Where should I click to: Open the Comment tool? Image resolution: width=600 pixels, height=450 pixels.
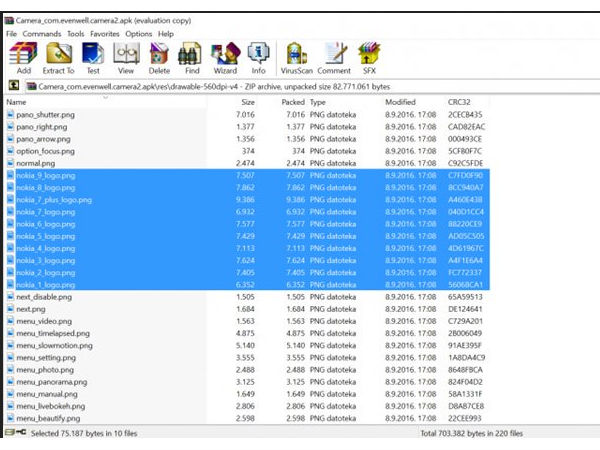(334, 58)
